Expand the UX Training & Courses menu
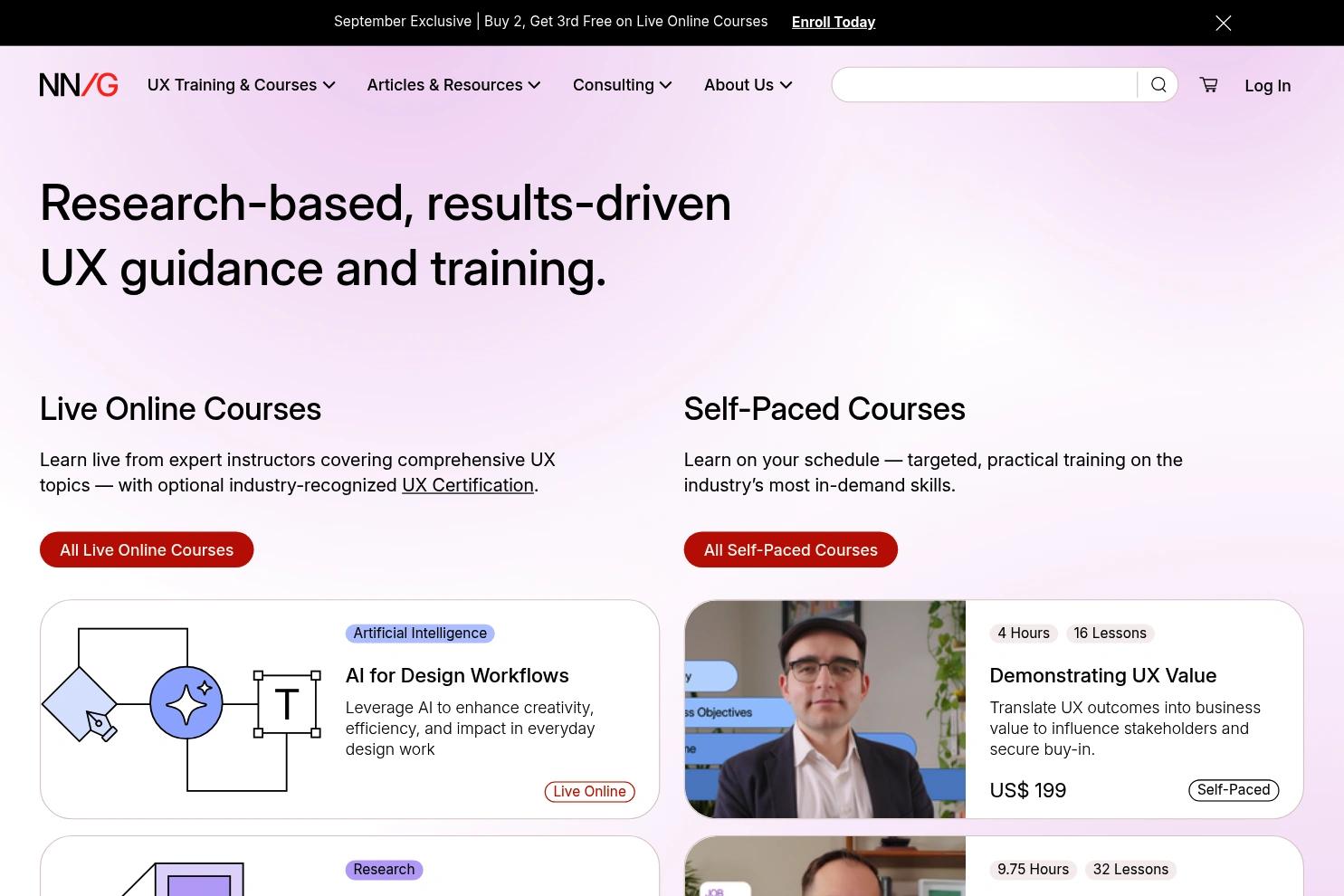 click(x=241, y=85)
